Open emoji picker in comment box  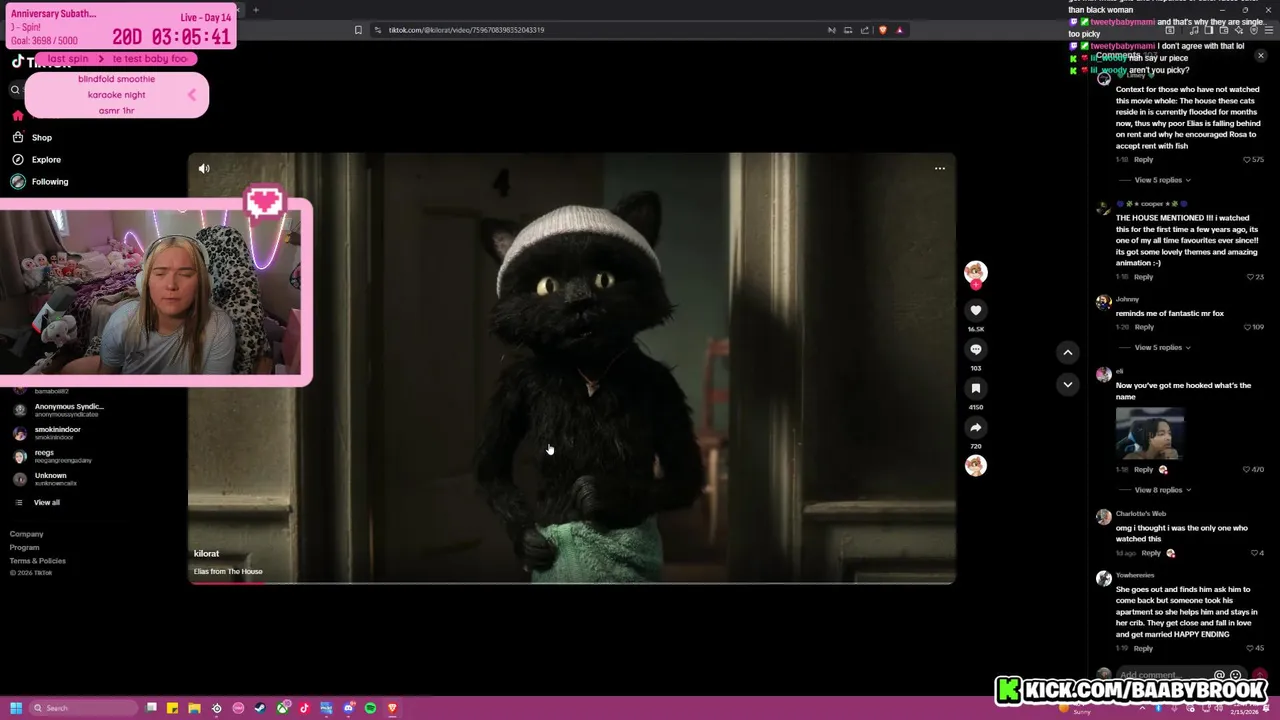pyautogui.click(x=1236, y=675)
